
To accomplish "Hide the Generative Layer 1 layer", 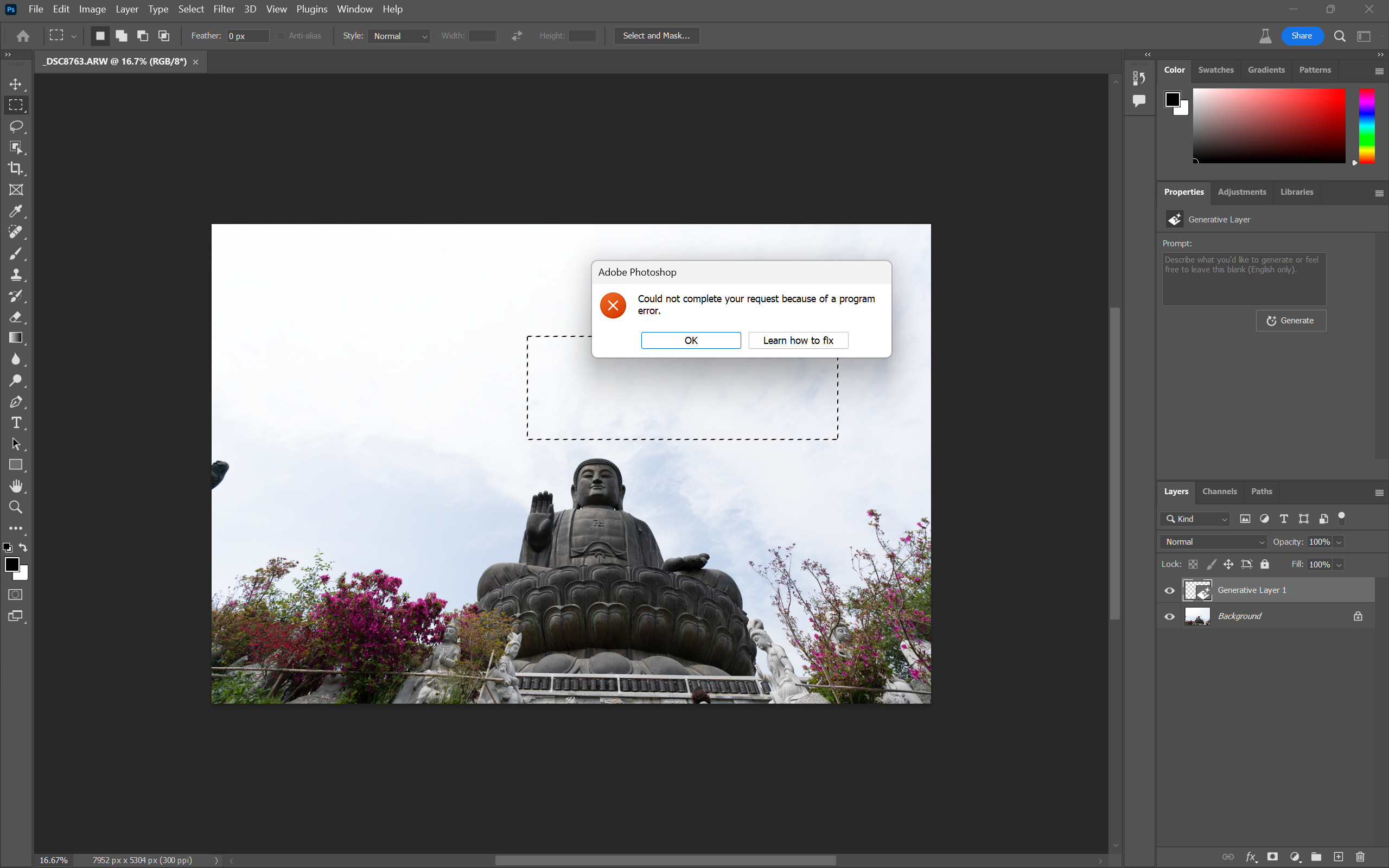I will (x=1169, y=590).
